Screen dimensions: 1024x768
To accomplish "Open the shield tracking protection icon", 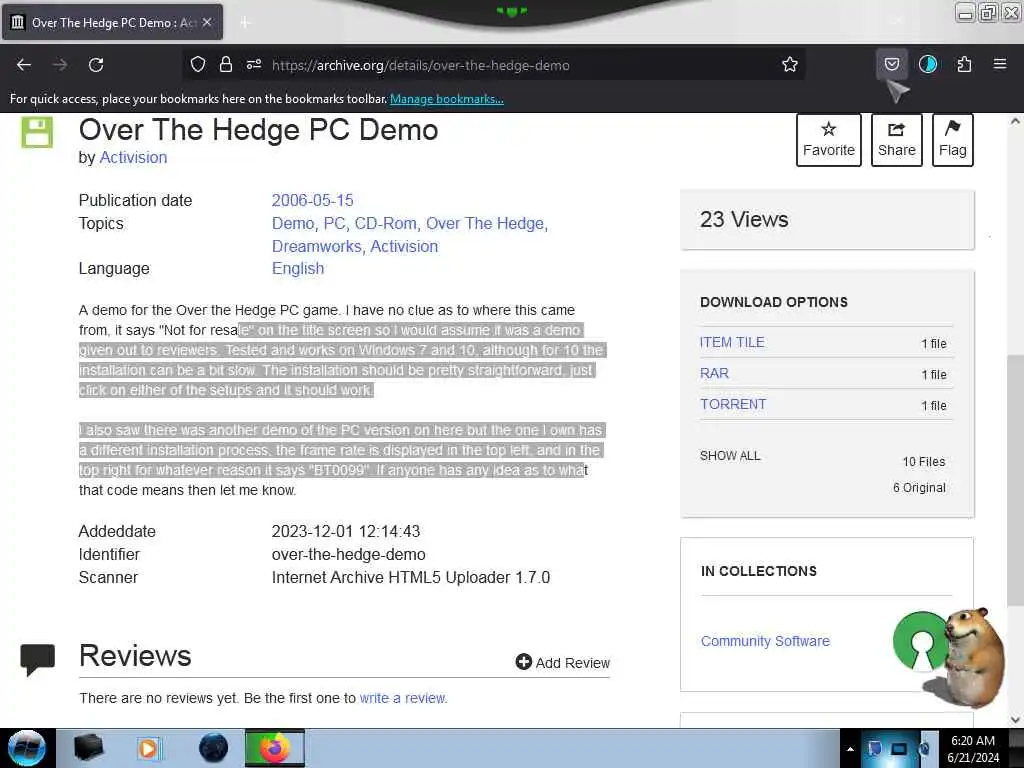I will (x=198, y=64).
